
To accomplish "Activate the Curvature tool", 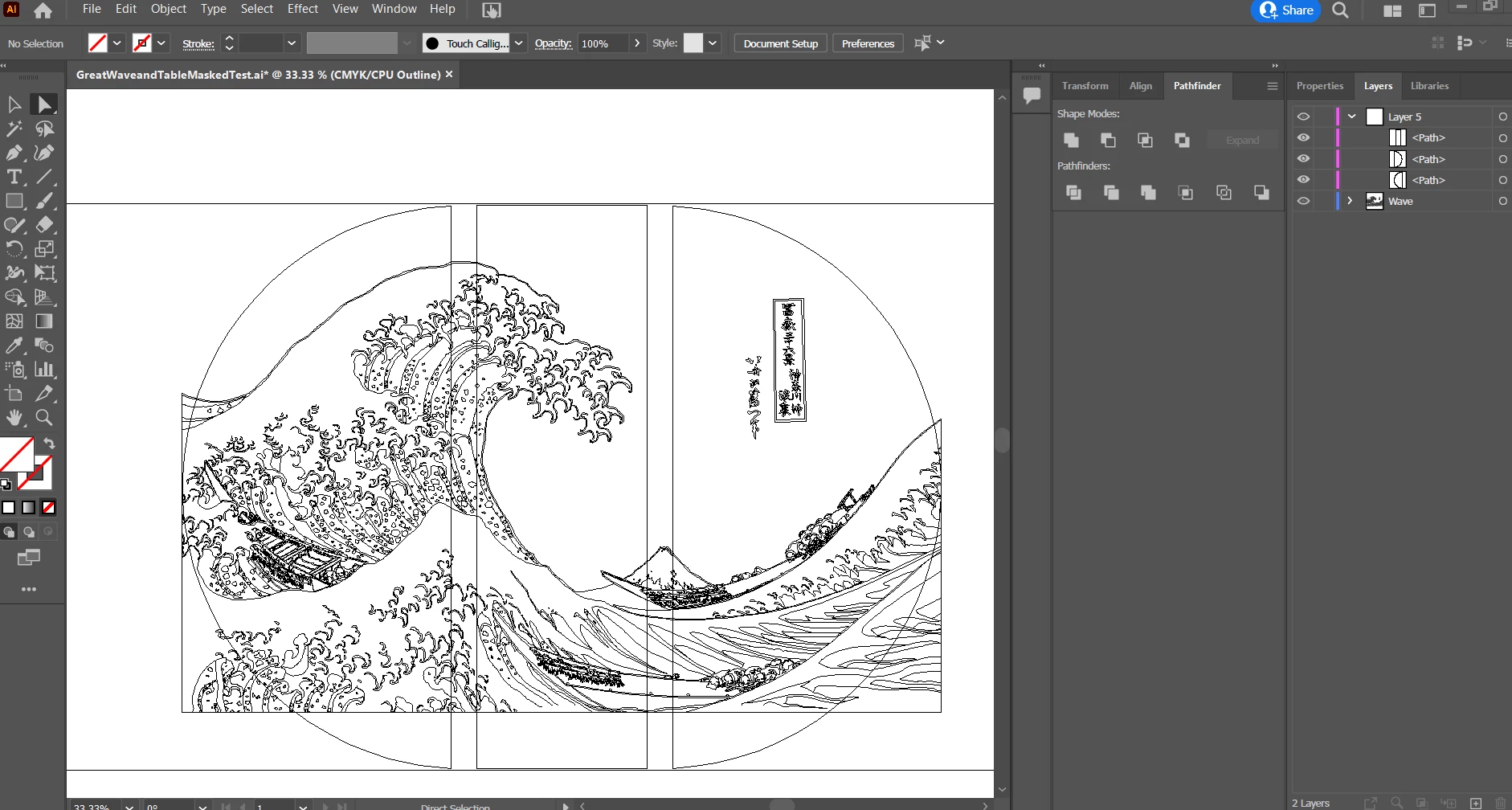I will click(44, 153).
